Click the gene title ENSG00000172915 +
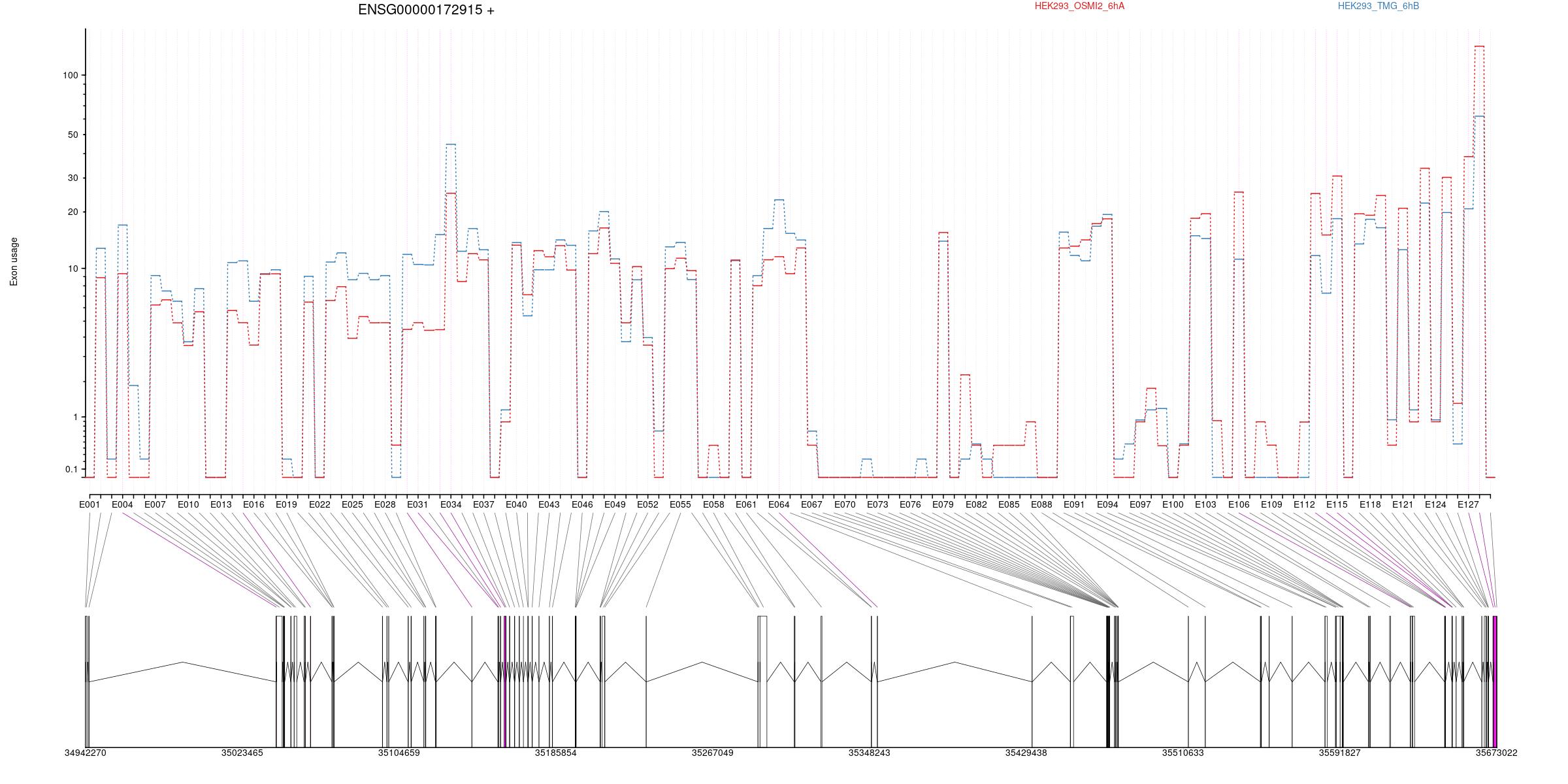1568x784 pixels. tap(426, 10)
